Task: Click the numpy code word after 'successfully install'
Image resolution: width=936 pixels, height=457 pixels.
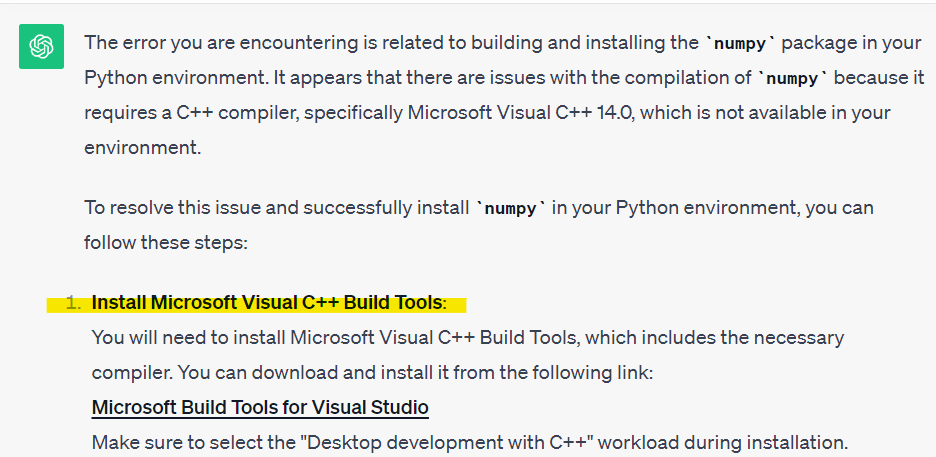Action: [x=513, y=208]
